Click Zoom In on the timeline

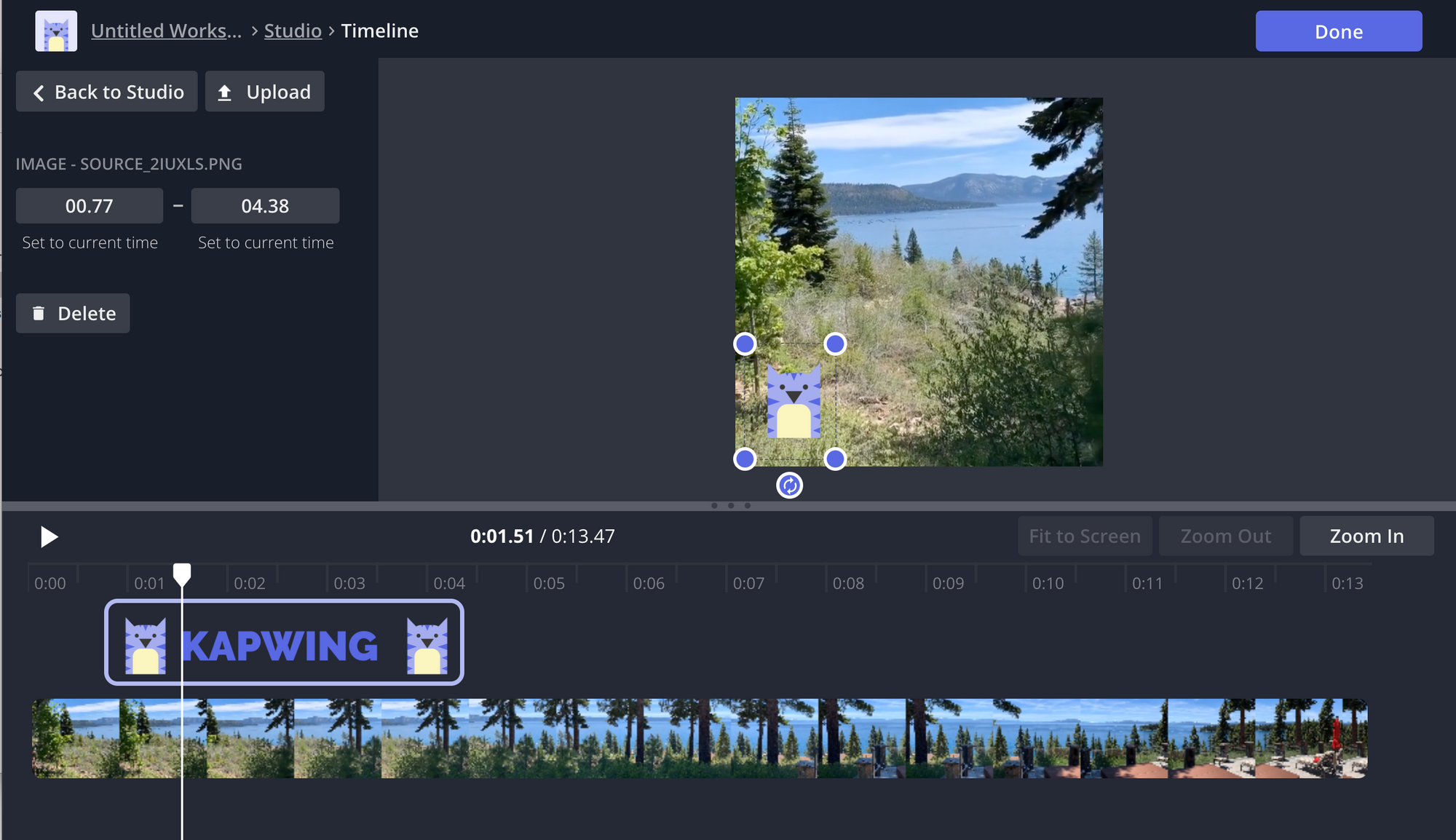[1366, 536]
